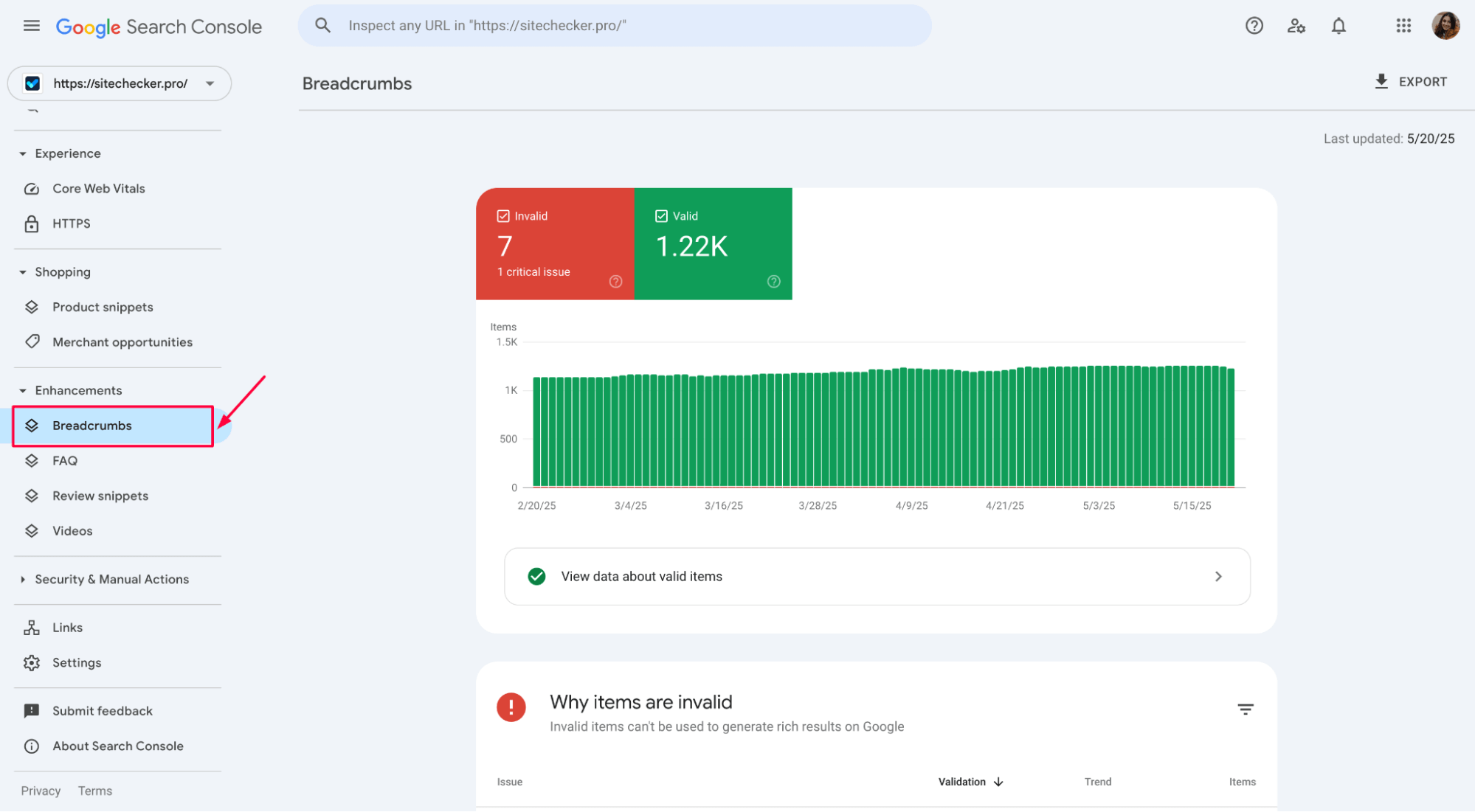Toggle the Invalid checkbox on the red card
This screenshot has height=812, width=1475.
tap(502, 215)
